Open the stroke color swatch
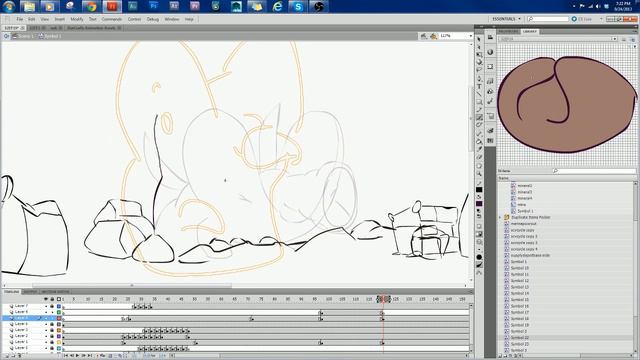This screenshot has height=360, width=640. pos(479,190)
